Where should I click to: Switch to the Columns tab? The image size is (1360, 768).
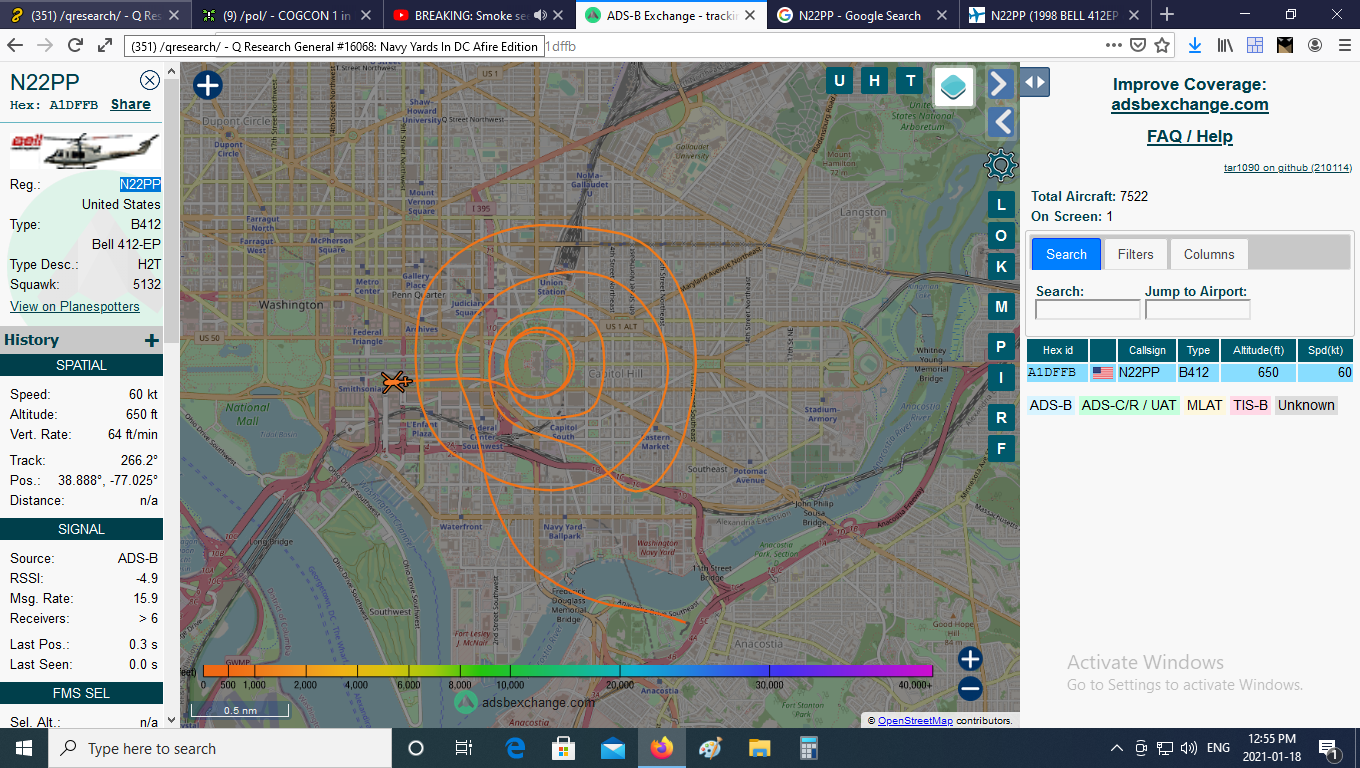1209,254
